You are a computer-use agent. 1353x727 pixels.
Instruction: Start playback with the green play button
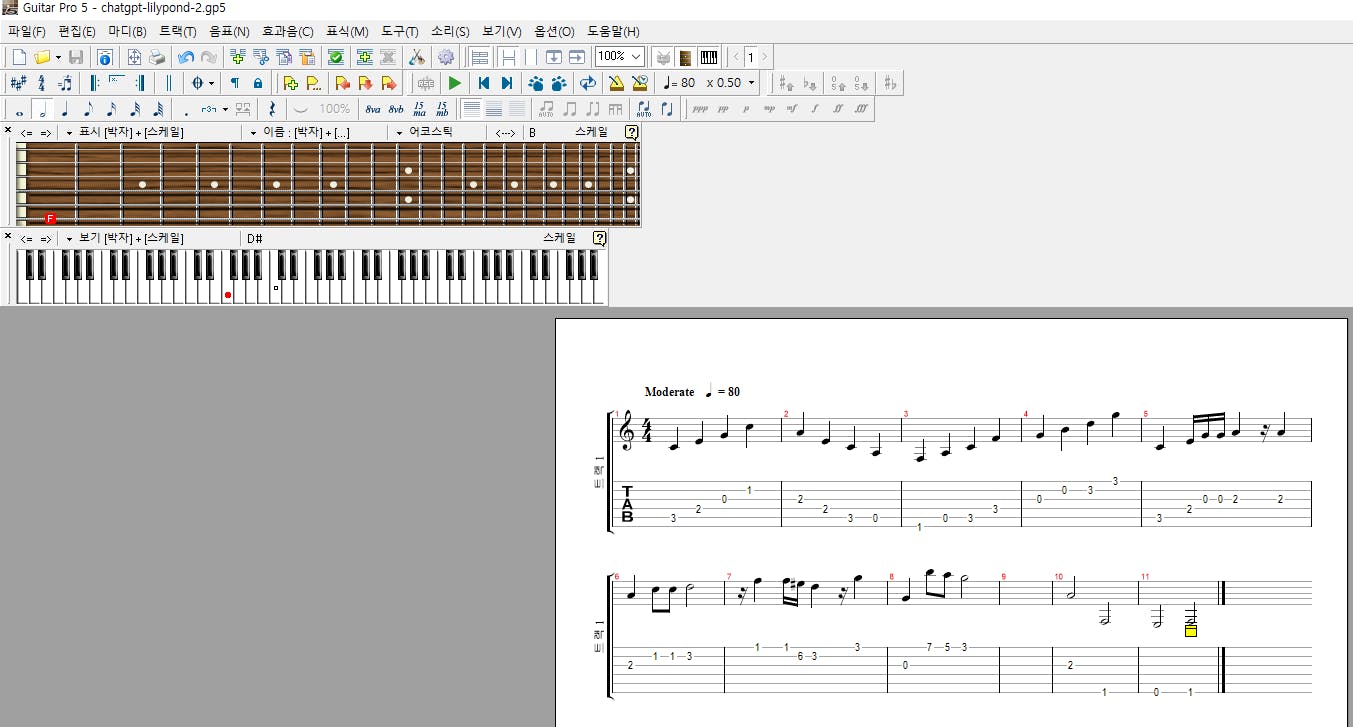pos(455,83)
